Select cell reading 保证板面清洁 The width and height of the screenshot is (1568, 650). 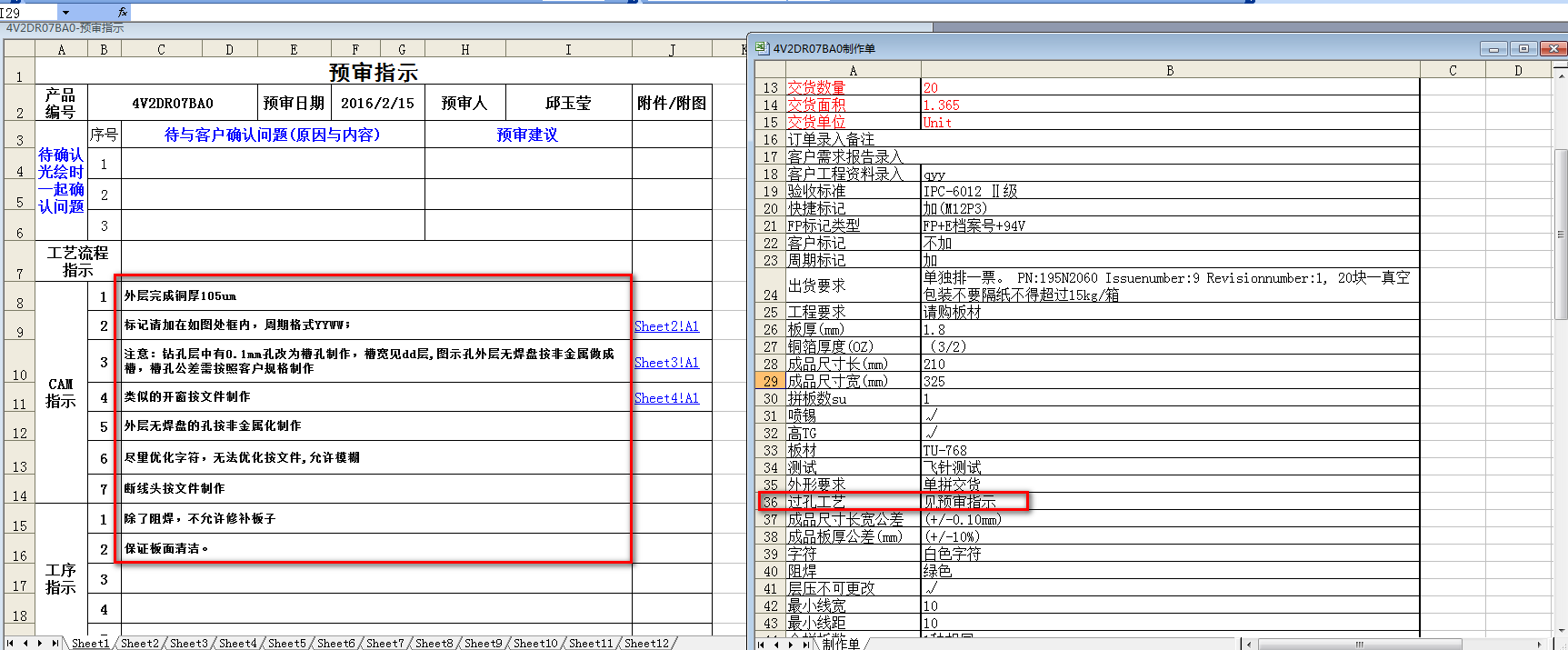tap(376, 548)
